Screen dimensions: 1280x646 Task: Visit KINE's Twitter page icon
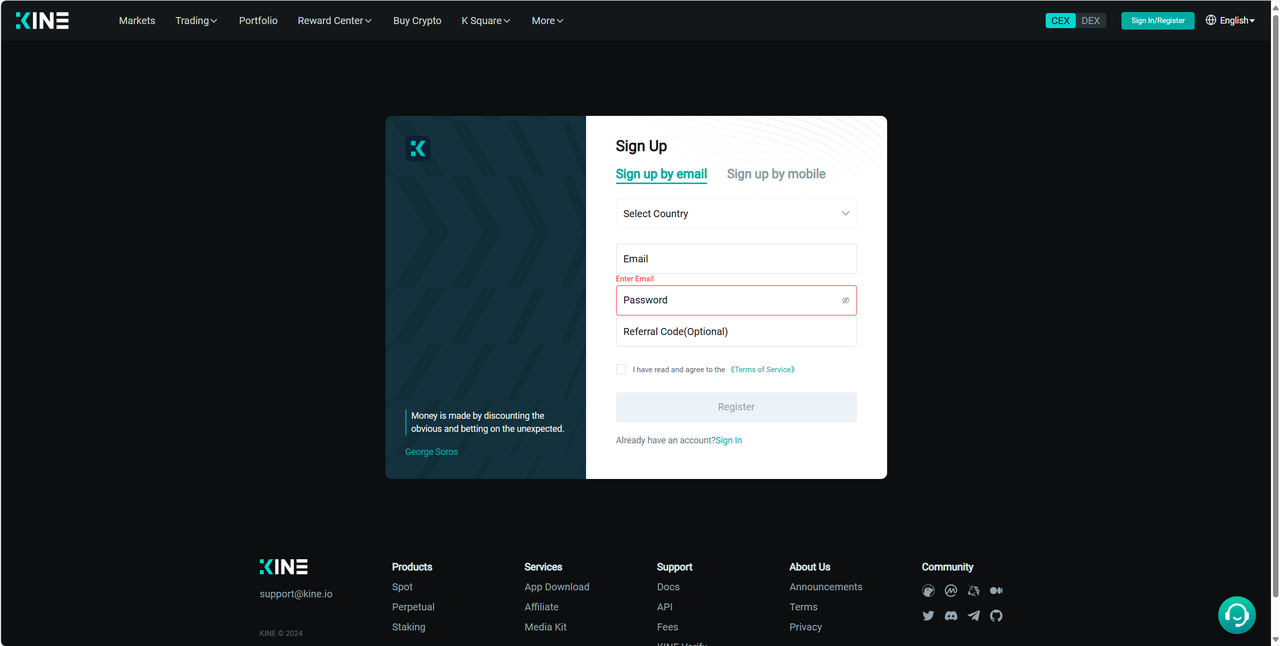[928, 616]
